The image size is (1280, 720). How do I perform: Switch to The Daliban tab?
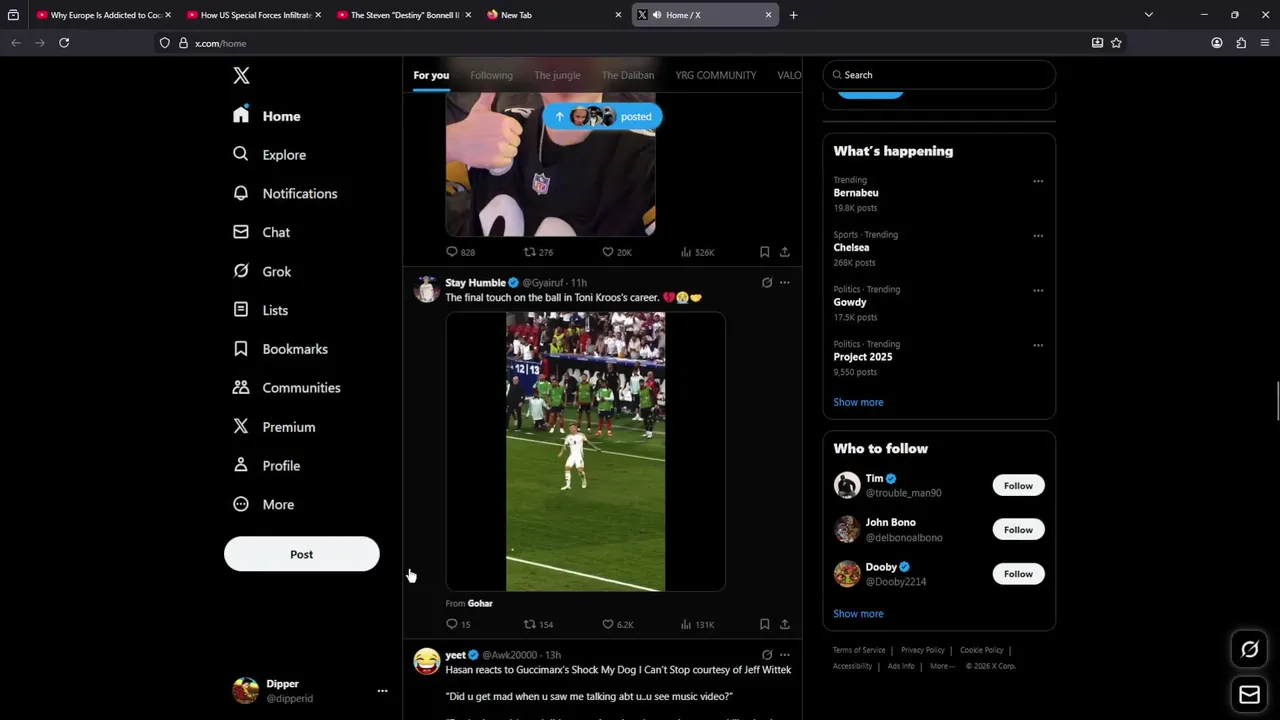(x=628, y=75)
